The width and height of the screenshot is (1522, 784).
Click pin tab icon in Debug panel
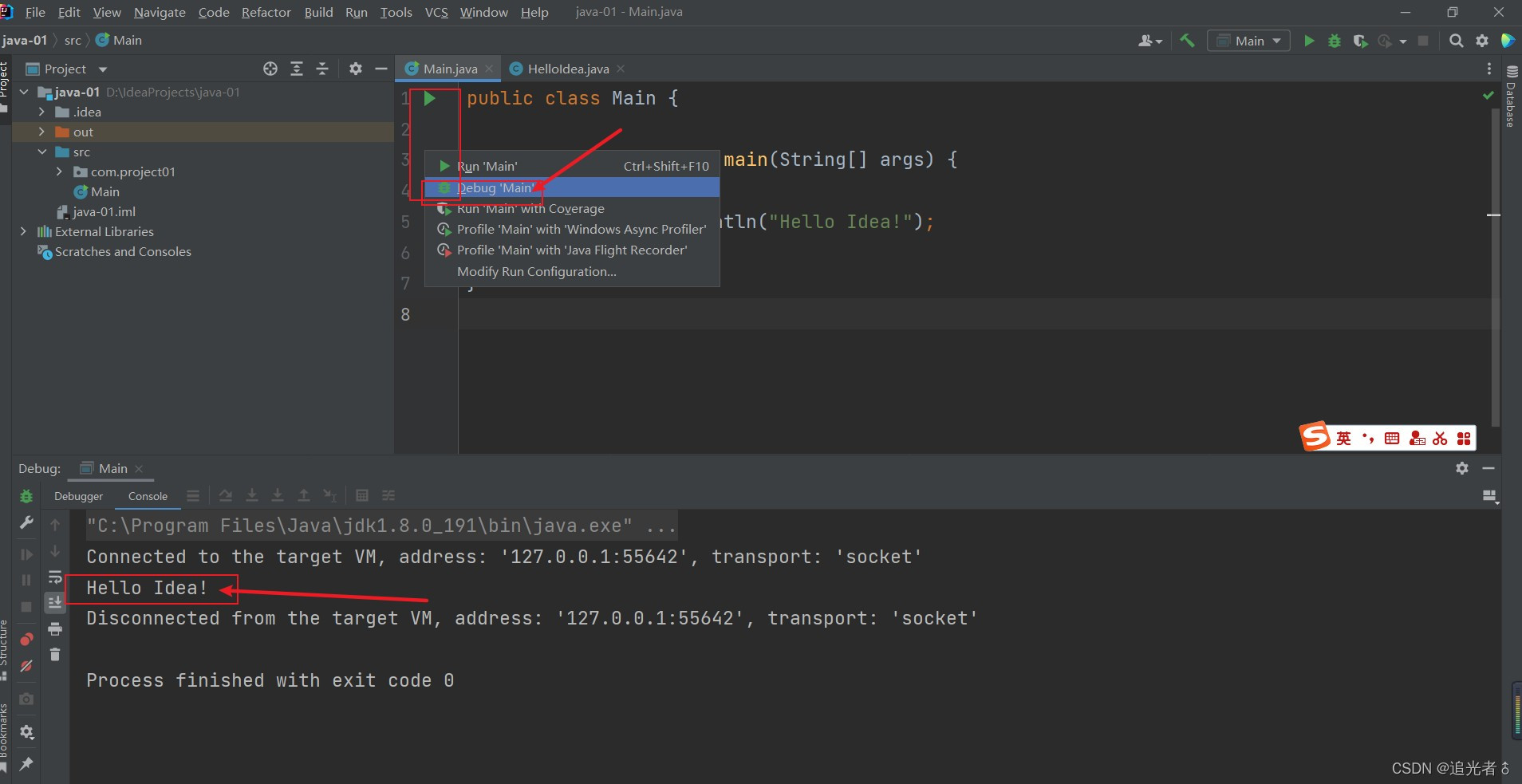coord(26,763)
